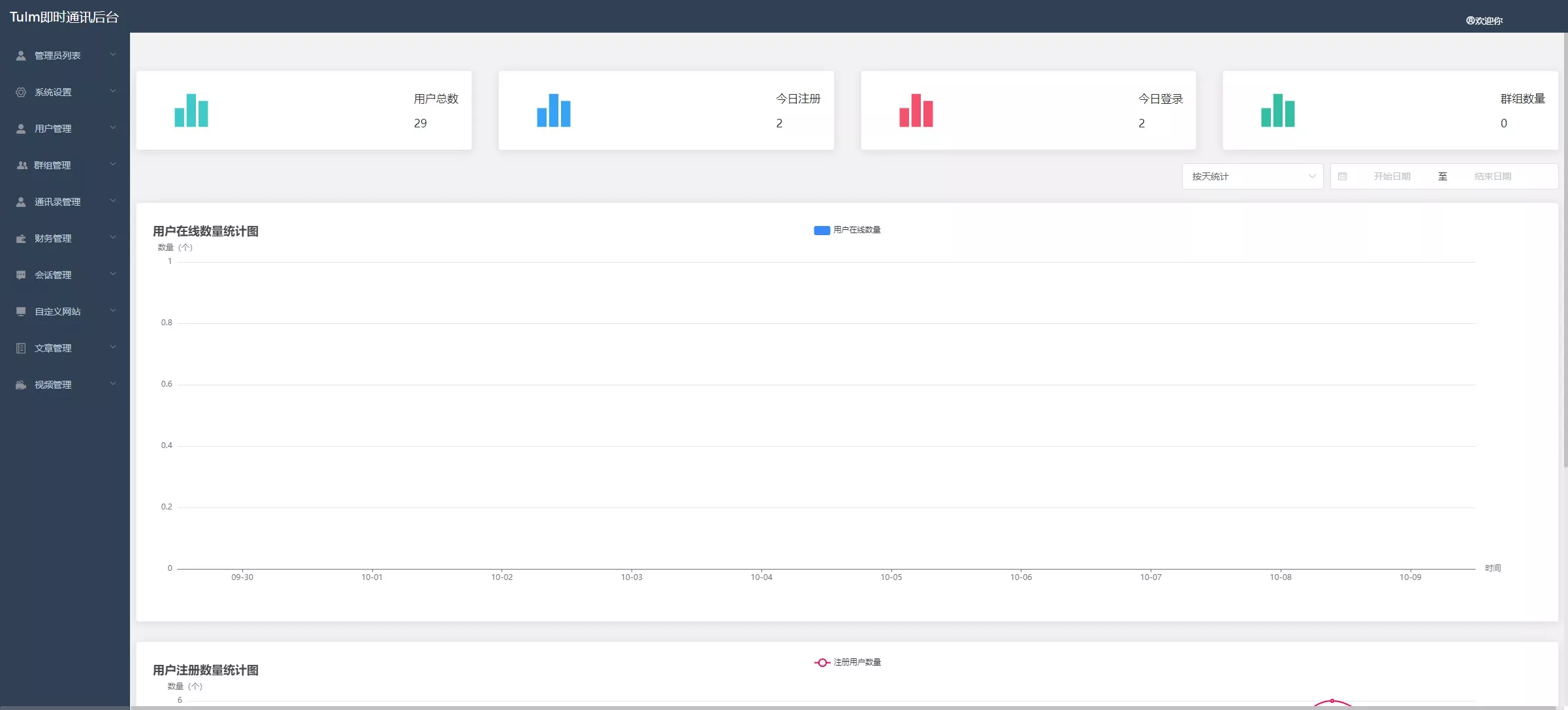1568x710 pixels.
Task: Click the custom website monitor icon
Action: click(21, 312)
